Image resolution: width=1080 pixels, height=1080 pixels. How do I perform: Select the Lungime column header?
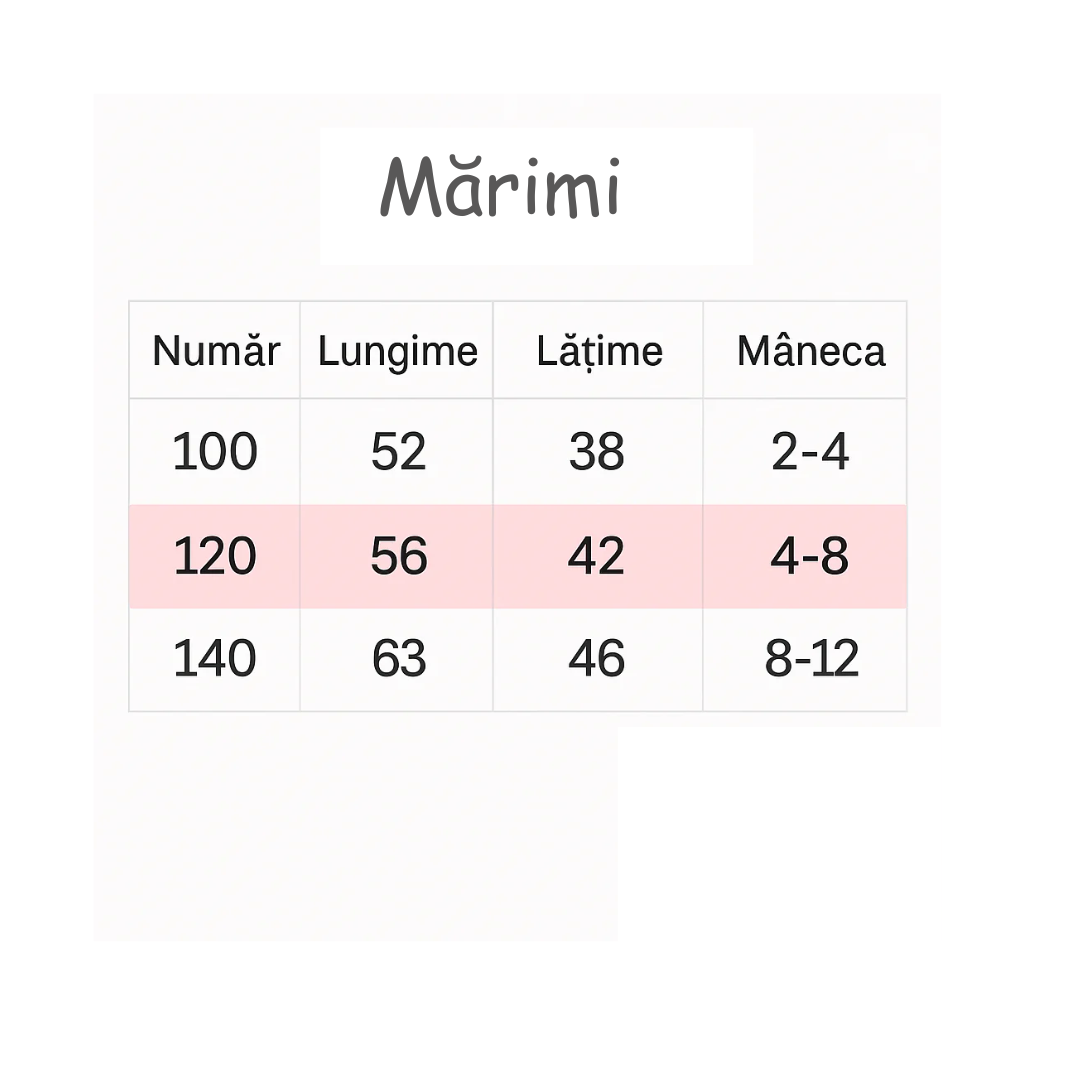pos(397,351)
